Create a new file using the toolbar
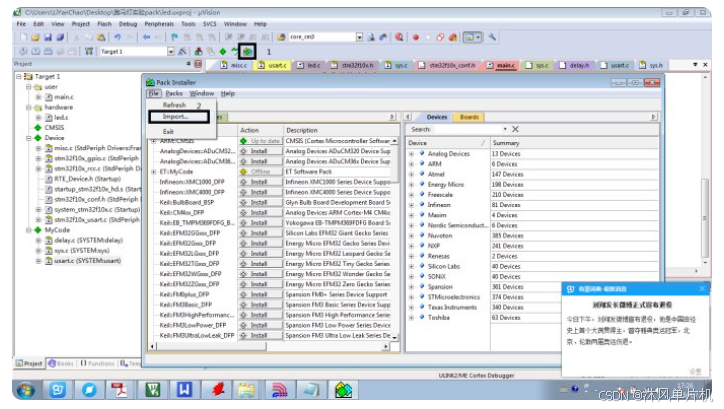This screenshot has height=409, width=724. (x=23, y=37)
